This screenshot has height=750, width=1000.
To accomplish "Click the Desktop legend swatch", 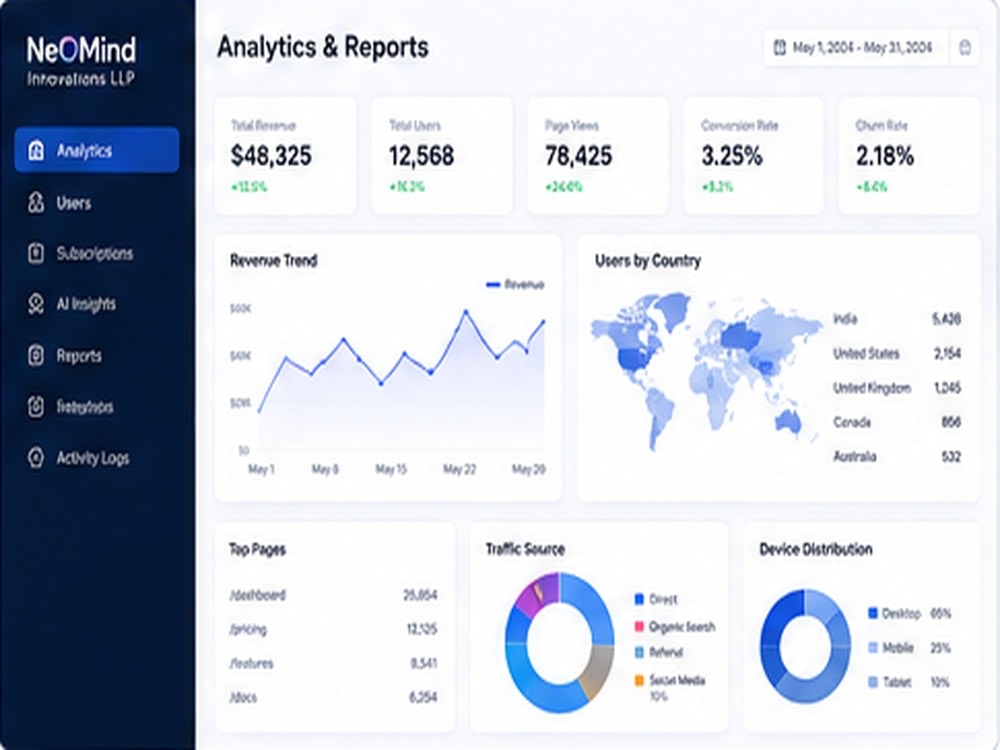I will click(x=873, y=614).
